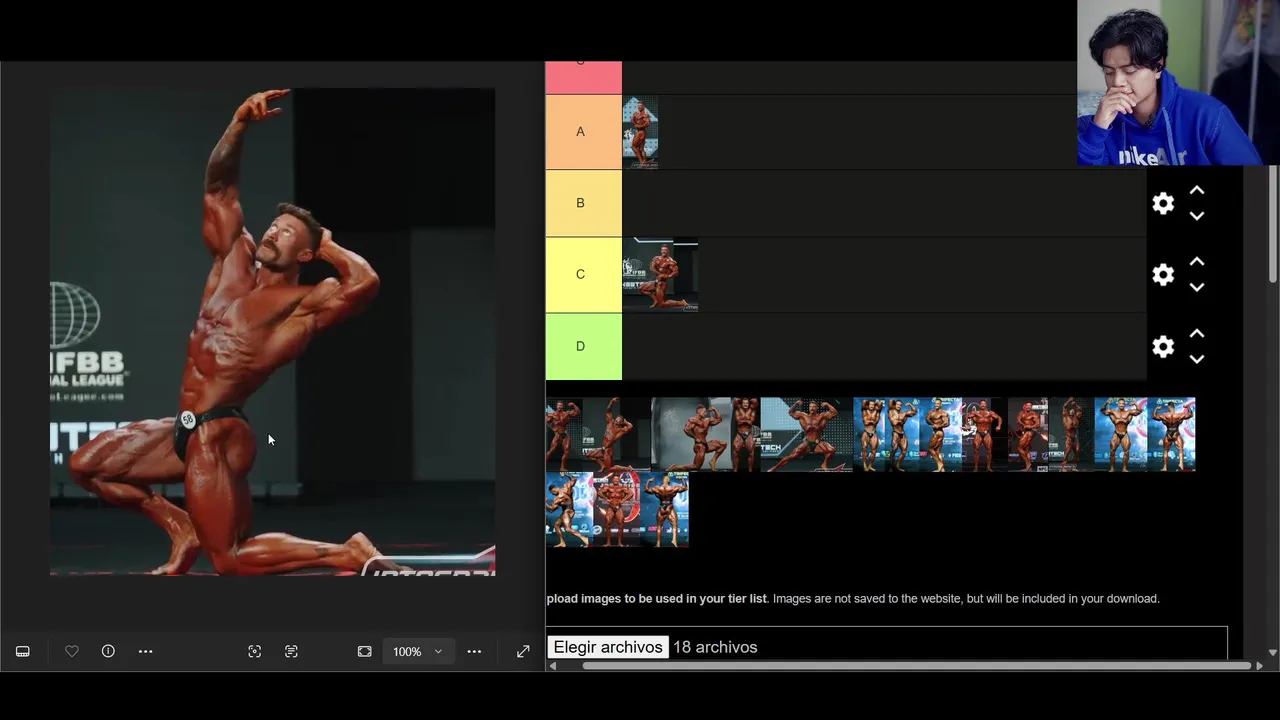Select the kneeling pose thumbnail in tier C
1280x720 pixels.
[x=660, y=275]
